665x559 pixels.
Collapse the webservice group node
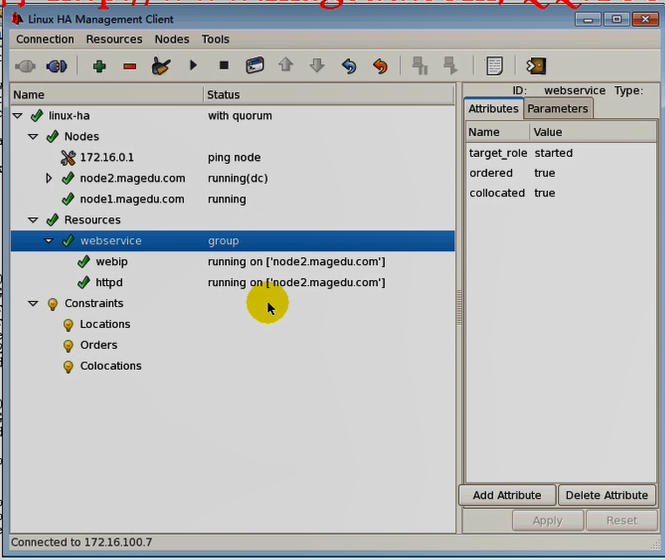tap(49, 240)
